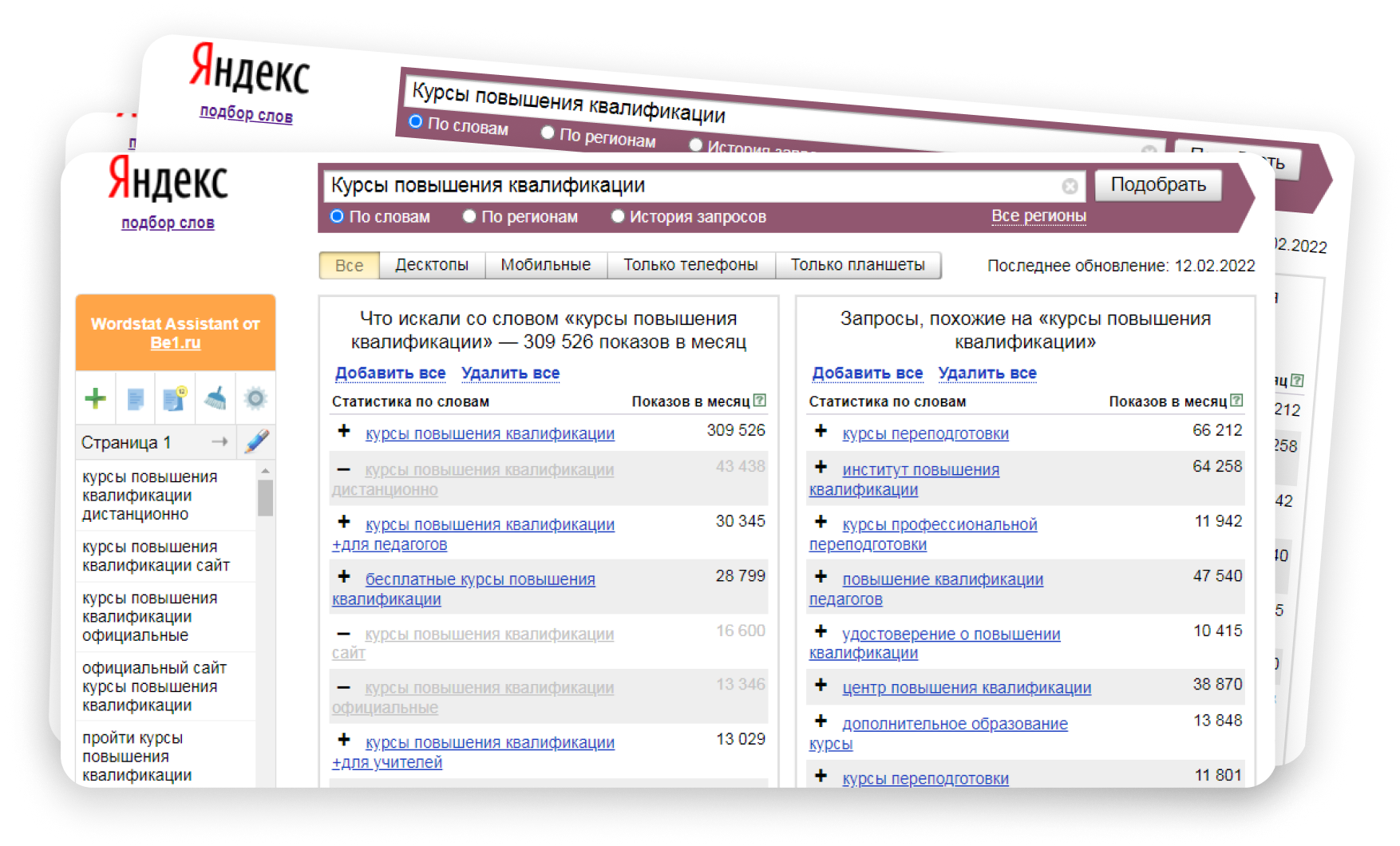The height and width of the screenshot is (846, 1400).
Task: Add phrase with 309 526 shows via plus
Action: tap(344, 431)
